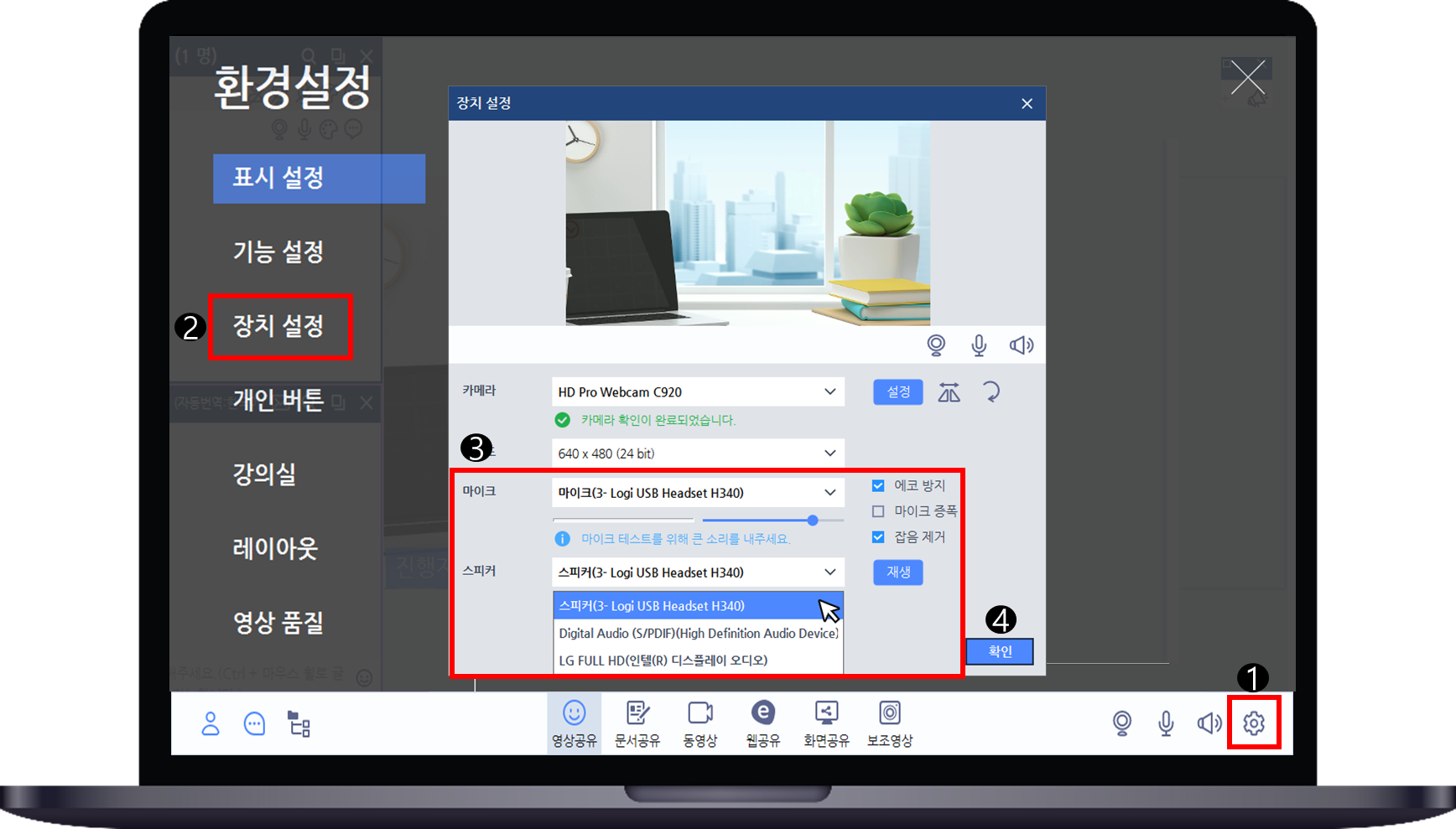Image resolution: width=1456 pixels, height=829 pixels.
Task: Close the 장치 설정 dialog
Action: (1027, 104)
